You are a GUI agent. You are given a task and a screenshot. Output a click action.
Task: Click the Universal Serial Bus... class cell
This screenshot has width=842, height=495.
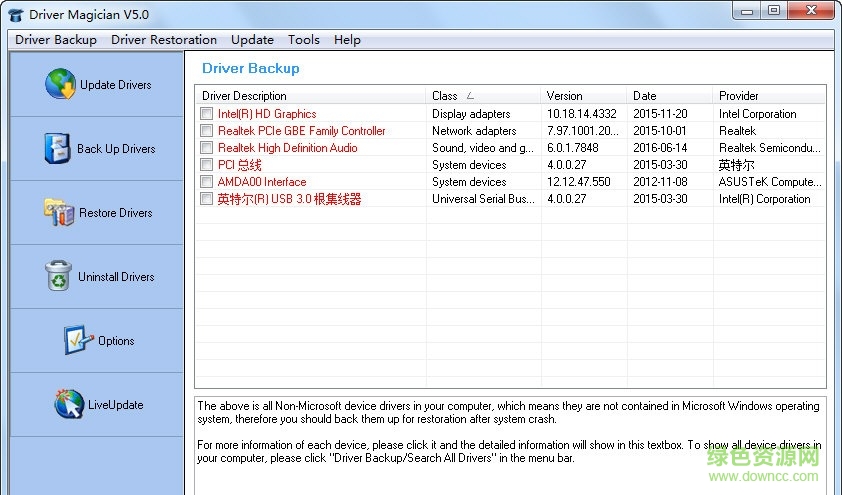[483, 199]
